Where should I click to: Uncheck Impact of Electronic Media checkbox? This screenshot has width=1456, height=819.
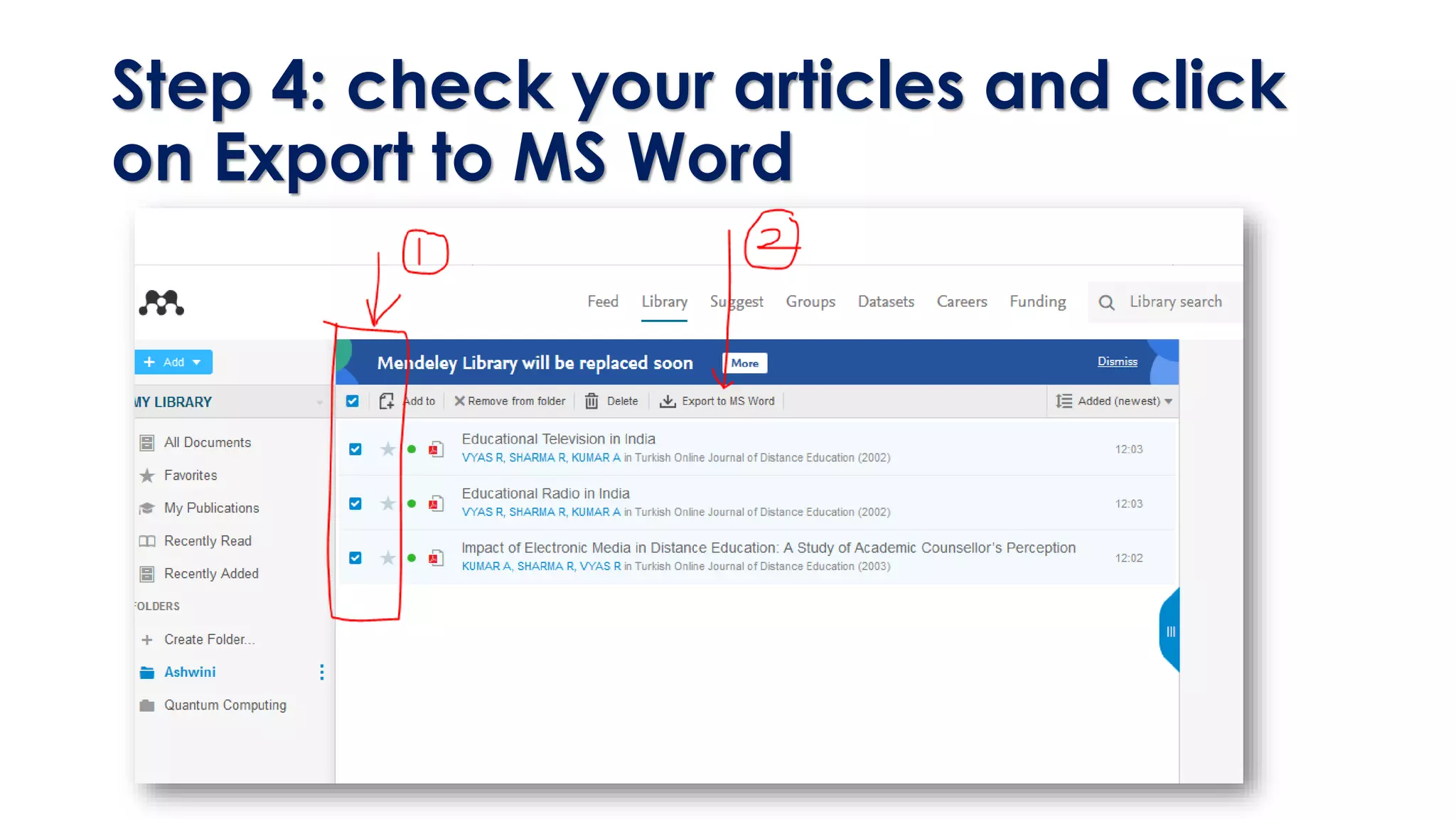coord(355,558)
